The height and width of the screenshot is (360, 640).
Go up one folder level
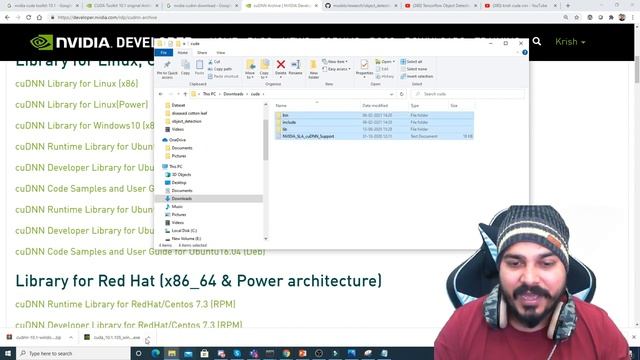[185, 94]
